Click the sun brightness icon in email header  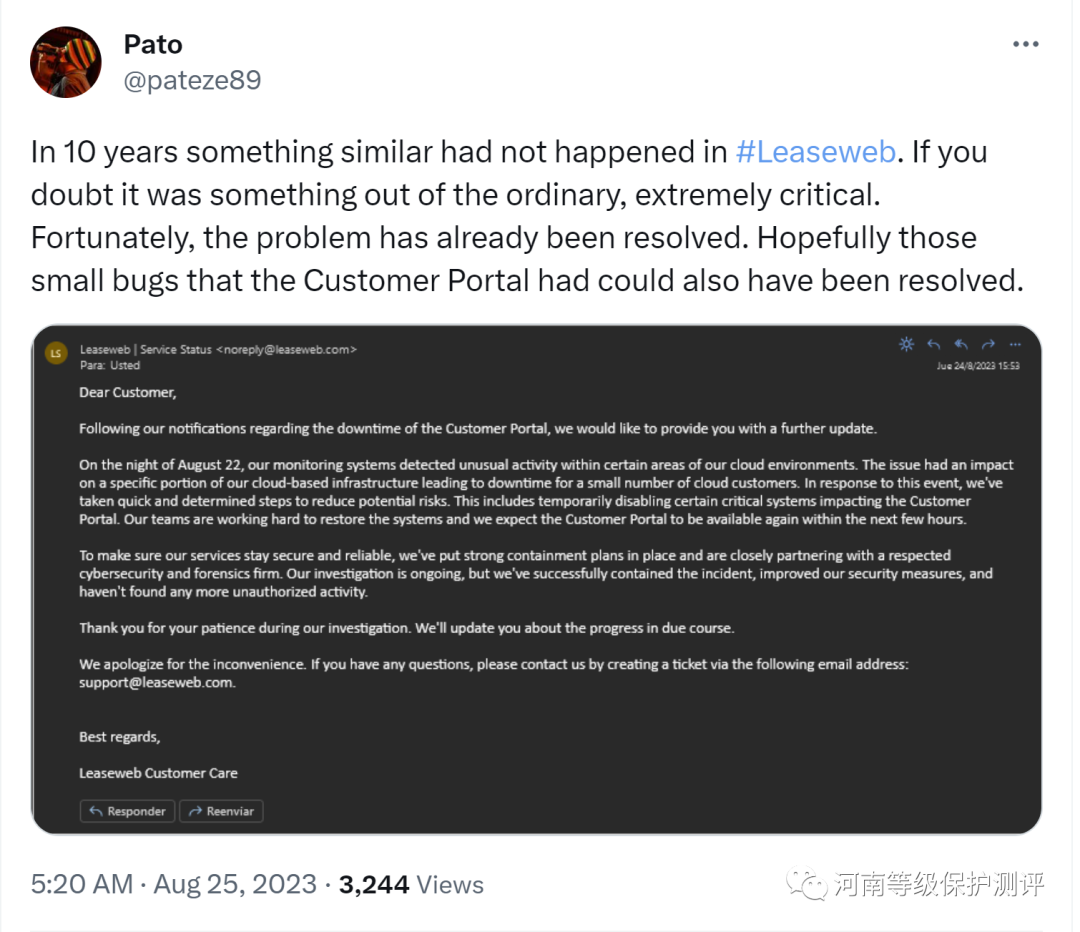click(x=906, y=345)
